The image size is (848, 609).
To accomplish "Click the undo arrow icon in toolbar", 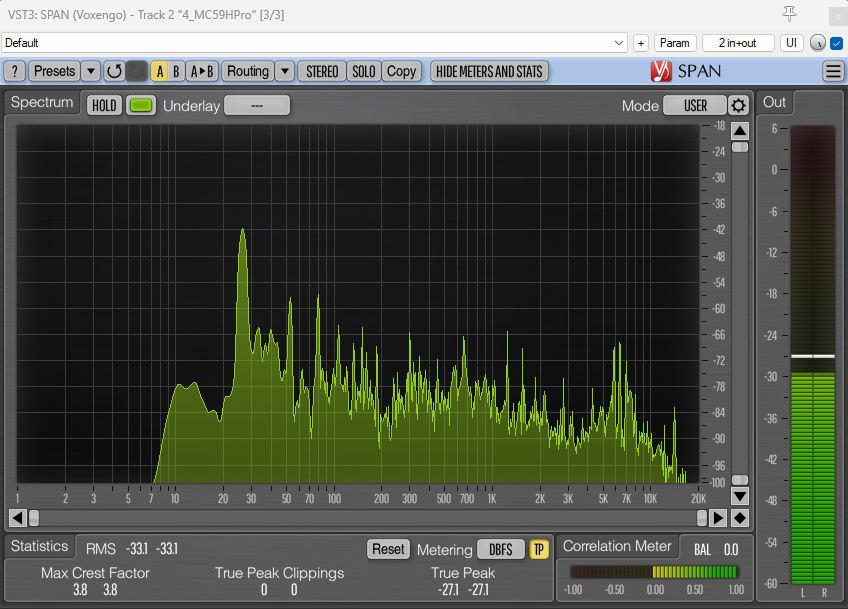I will tap(114, 71).
